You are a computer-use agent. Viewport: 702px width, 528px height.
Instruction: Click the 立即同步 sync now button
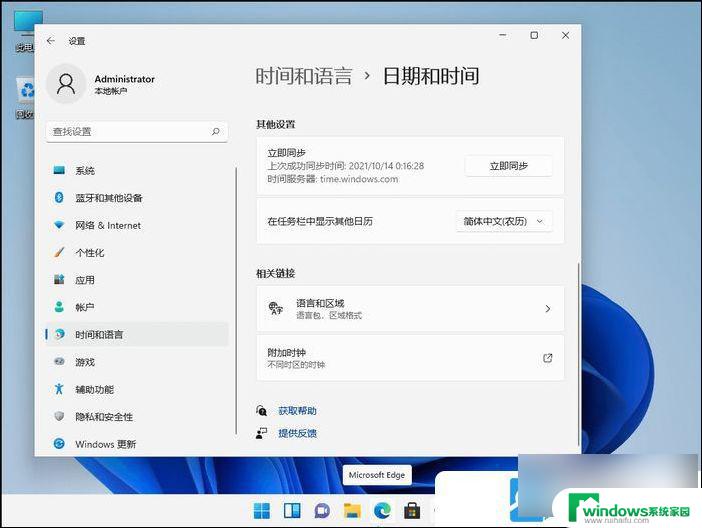click(x=509, y=166)
